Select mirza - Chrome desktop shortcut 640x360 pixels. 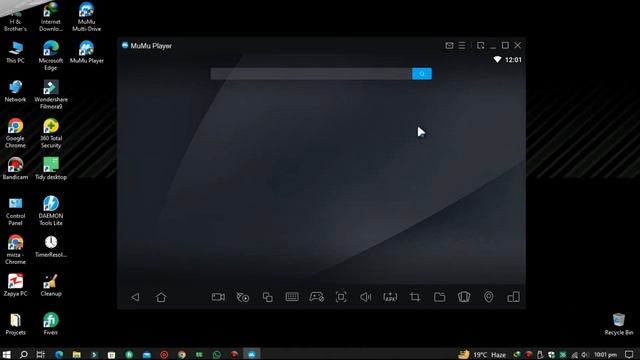(x=15, y=249)
